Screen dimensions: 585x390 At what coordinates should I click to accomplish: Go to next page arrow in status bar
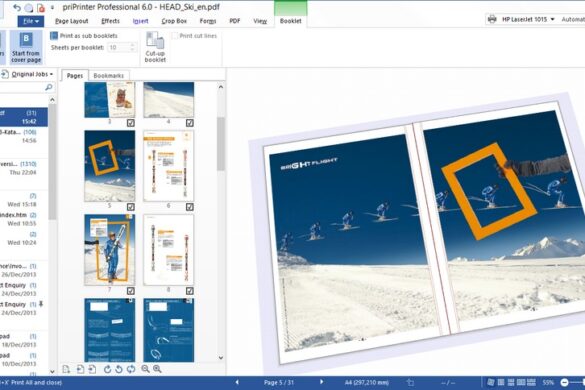pyautogui.click(x=321, y=382)
